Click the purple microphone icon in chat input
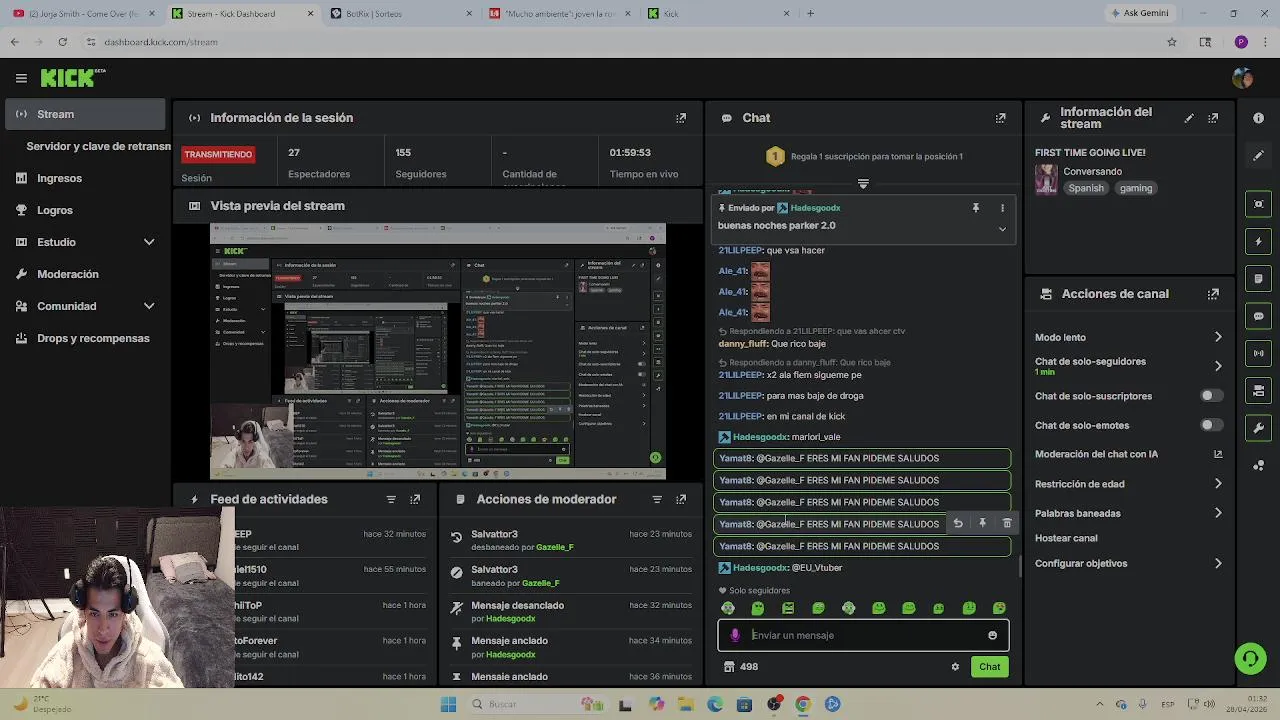The height and width of the screenshot is (720, 1280). pos(735,635)
